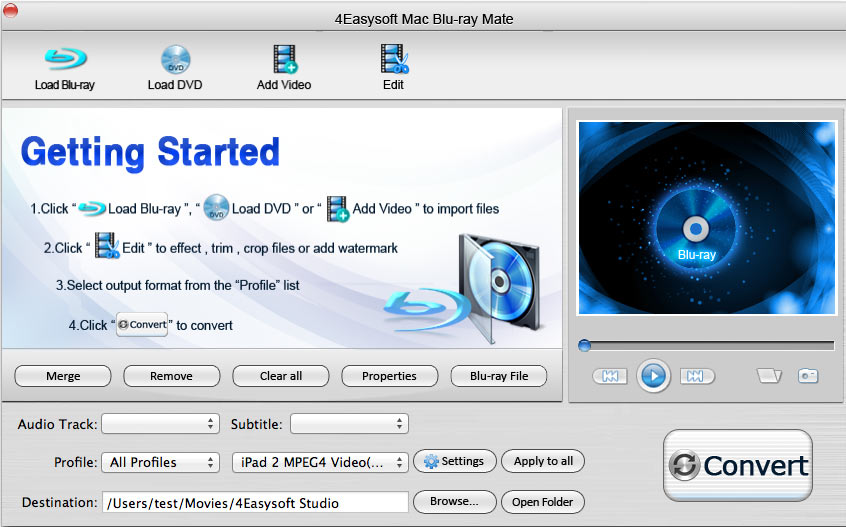Screen dimensions: 846x527
Task: Skip to next chapter in preview
Action: (697, 376)
